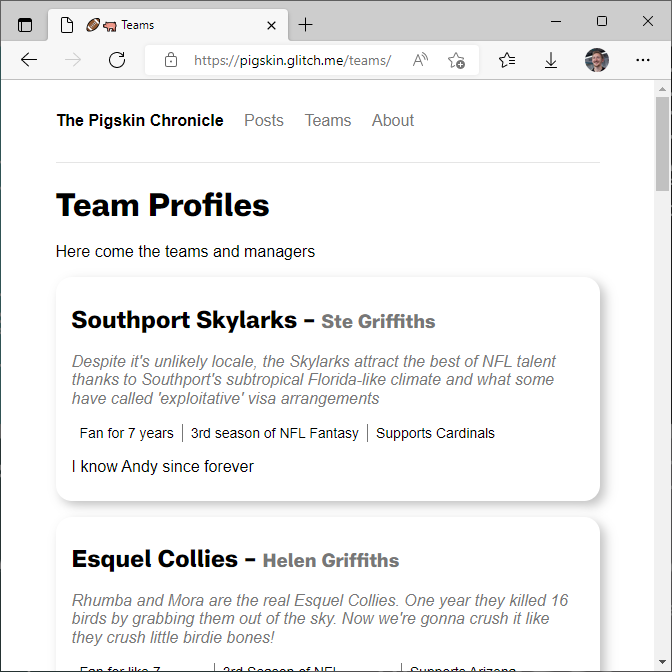Click the Esquel Collies italic description
Viewport: 672px width, 672px height.
pos(320,619)
